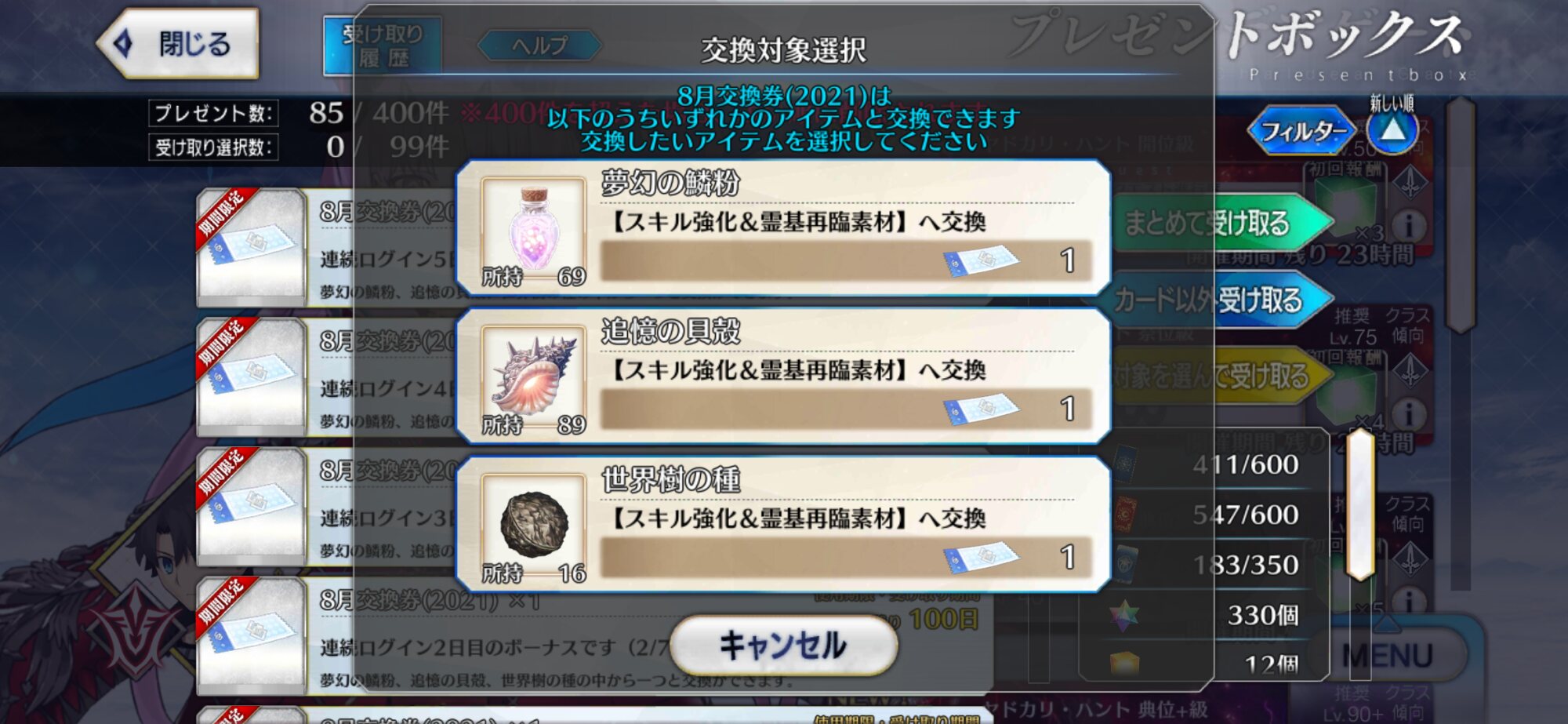Click the ticket icon in 世界樹の種 row
This screenshot has height=724, width=1568.
982,558
